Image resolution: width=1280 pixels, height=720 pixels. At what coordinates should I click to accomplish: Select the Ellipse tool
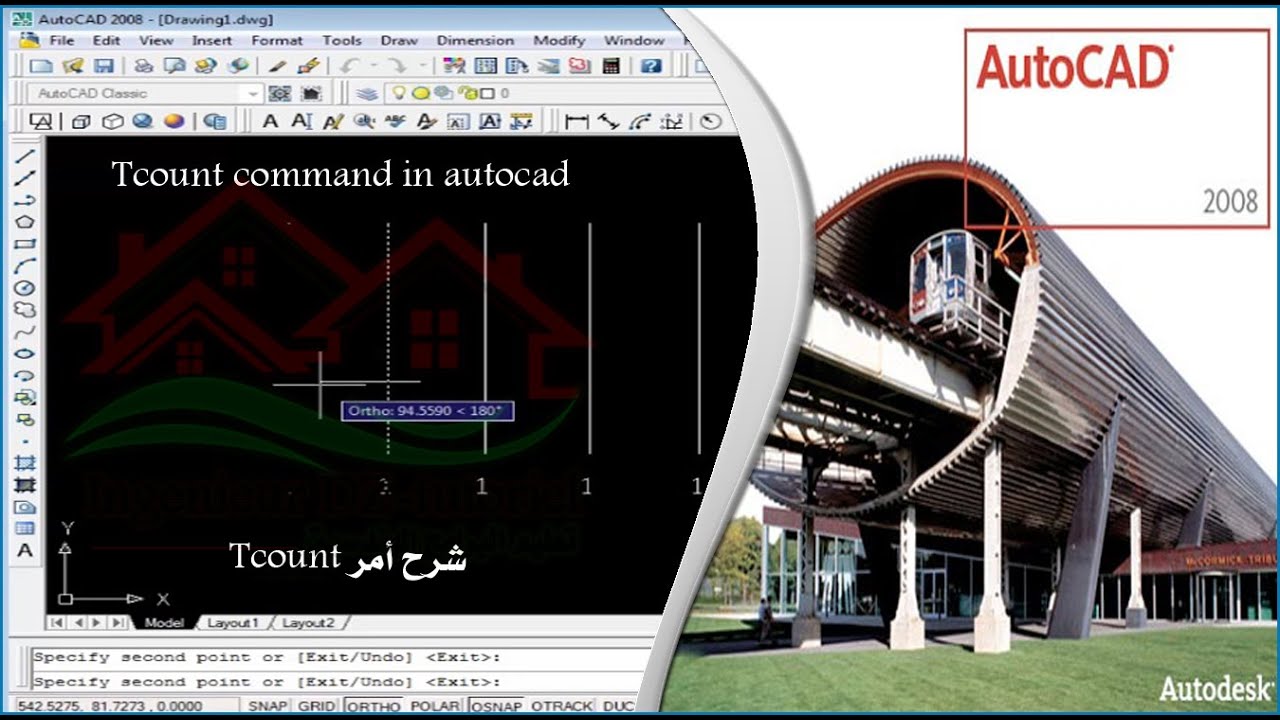pyautogui.click(x=25, y=354)
